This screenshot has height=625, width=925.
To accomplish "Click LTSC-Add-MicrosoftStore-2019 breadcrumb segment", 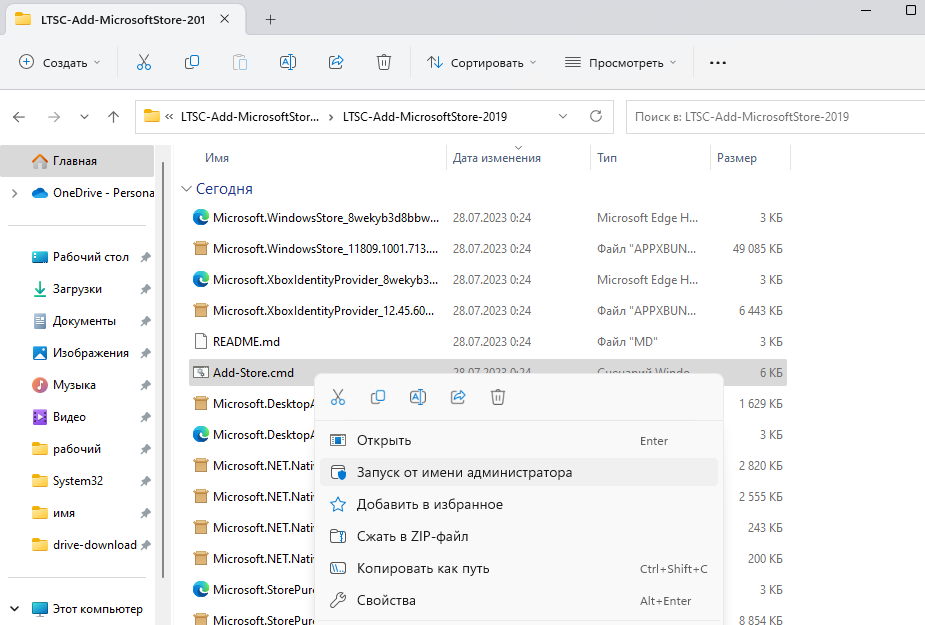I will [425, 117].
